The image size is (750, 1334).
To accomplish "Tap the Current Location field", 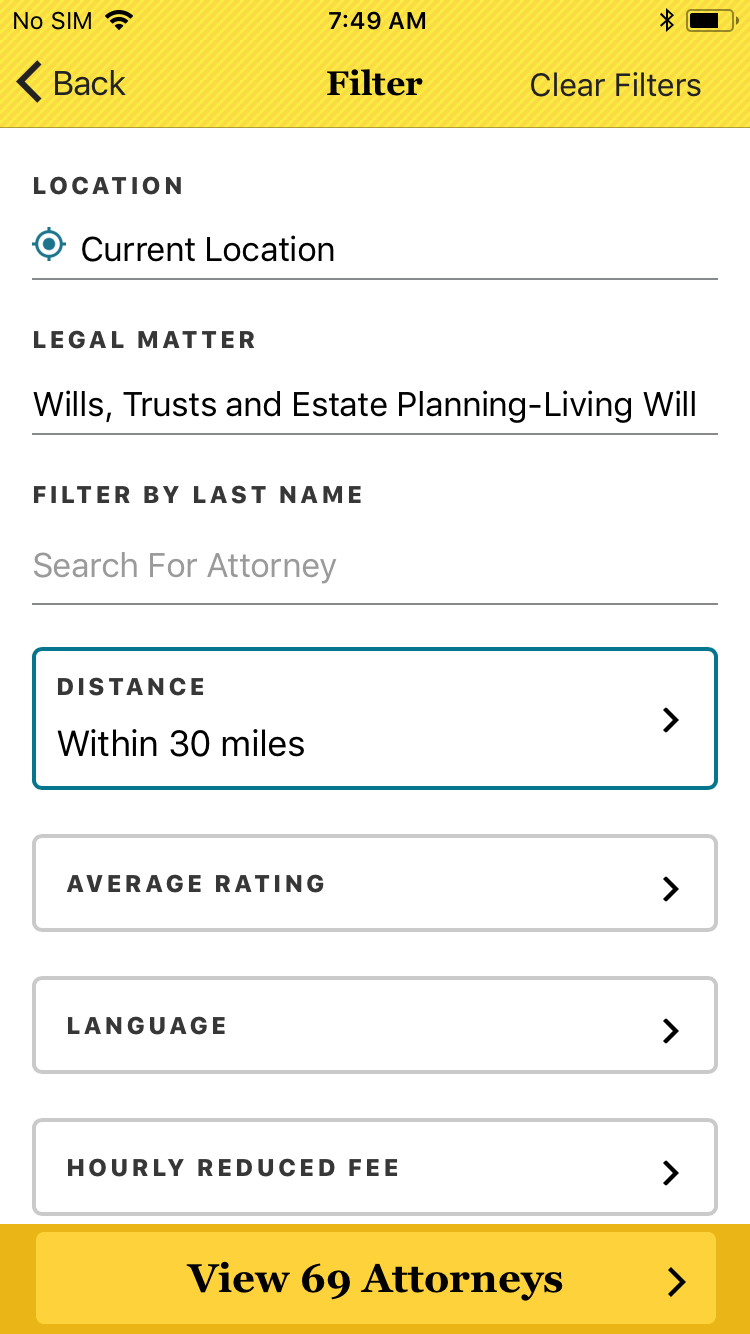I will [375, 249].
